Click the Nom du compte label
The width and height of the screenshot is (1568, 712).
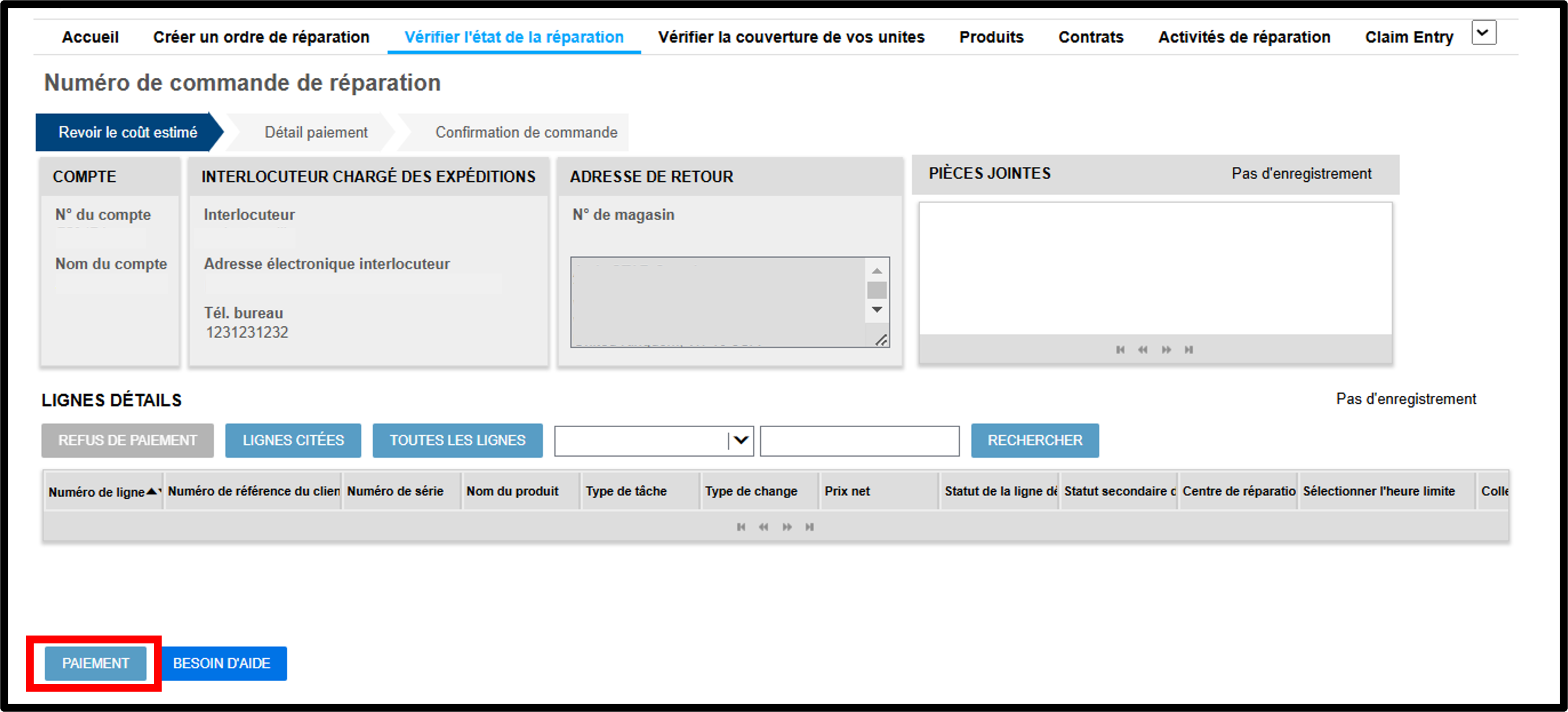pyautogui.click(x=111, y=264)
